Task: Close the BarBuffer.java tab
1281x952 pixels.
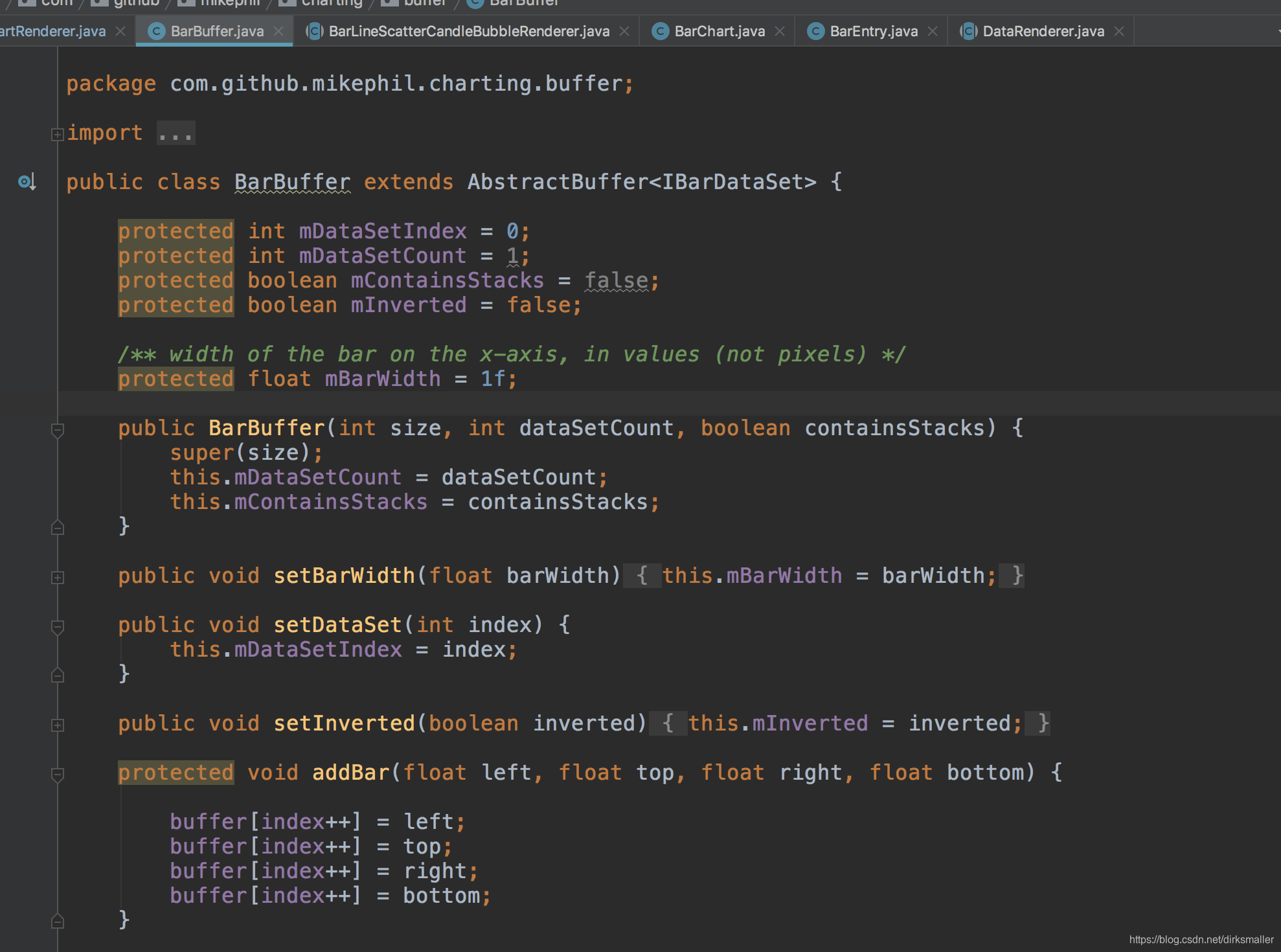Action: [278, 31]
